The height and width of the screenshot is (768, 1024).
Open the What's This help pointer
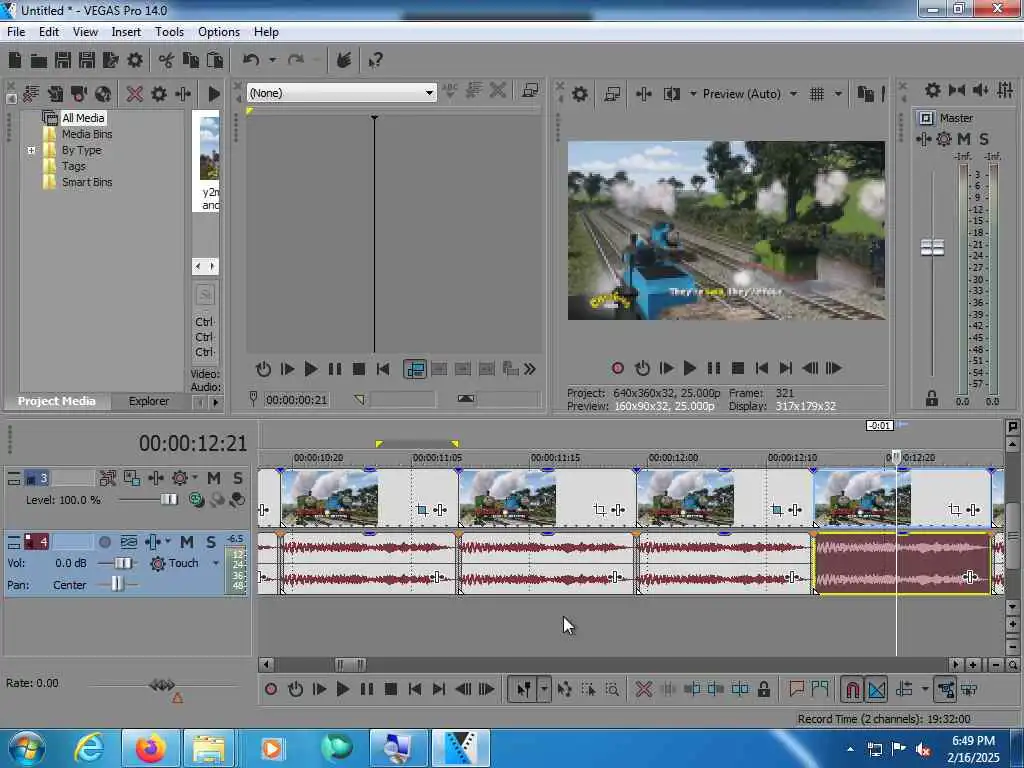(x=375, y=61)
